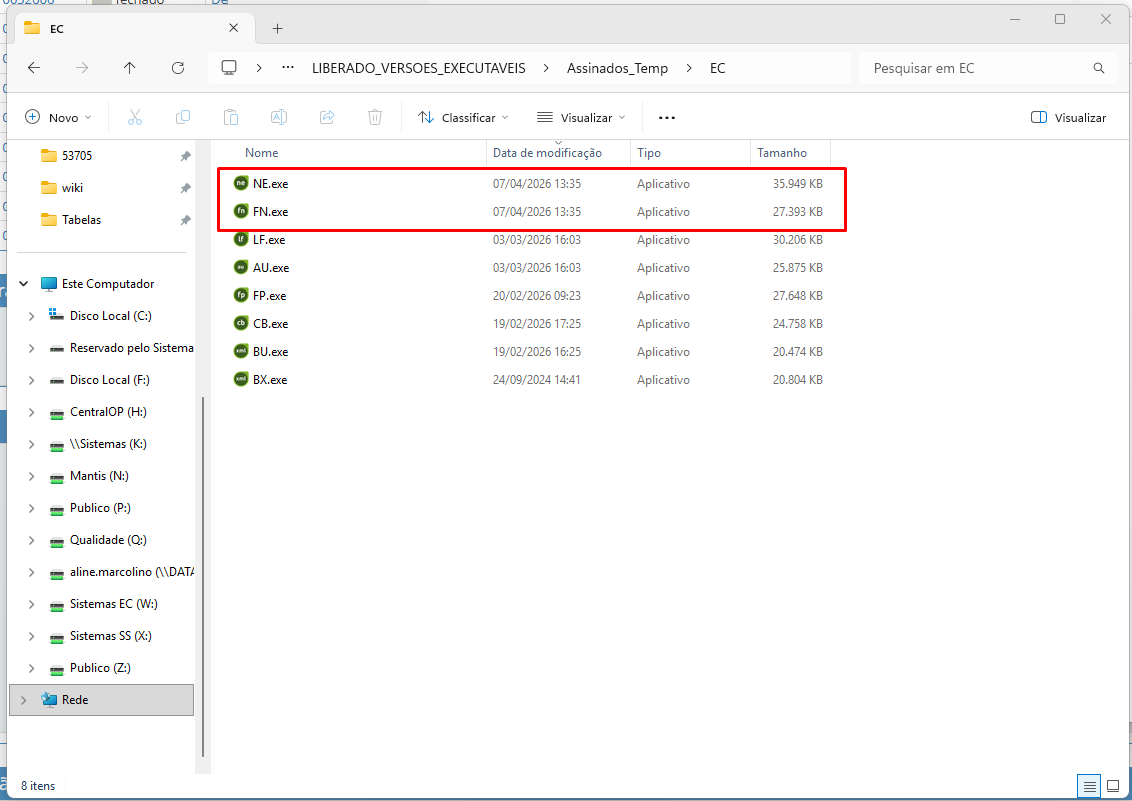Viewport: 1132px width, 801px height.
Task: Go up one folder level
Action: (130, 68)
